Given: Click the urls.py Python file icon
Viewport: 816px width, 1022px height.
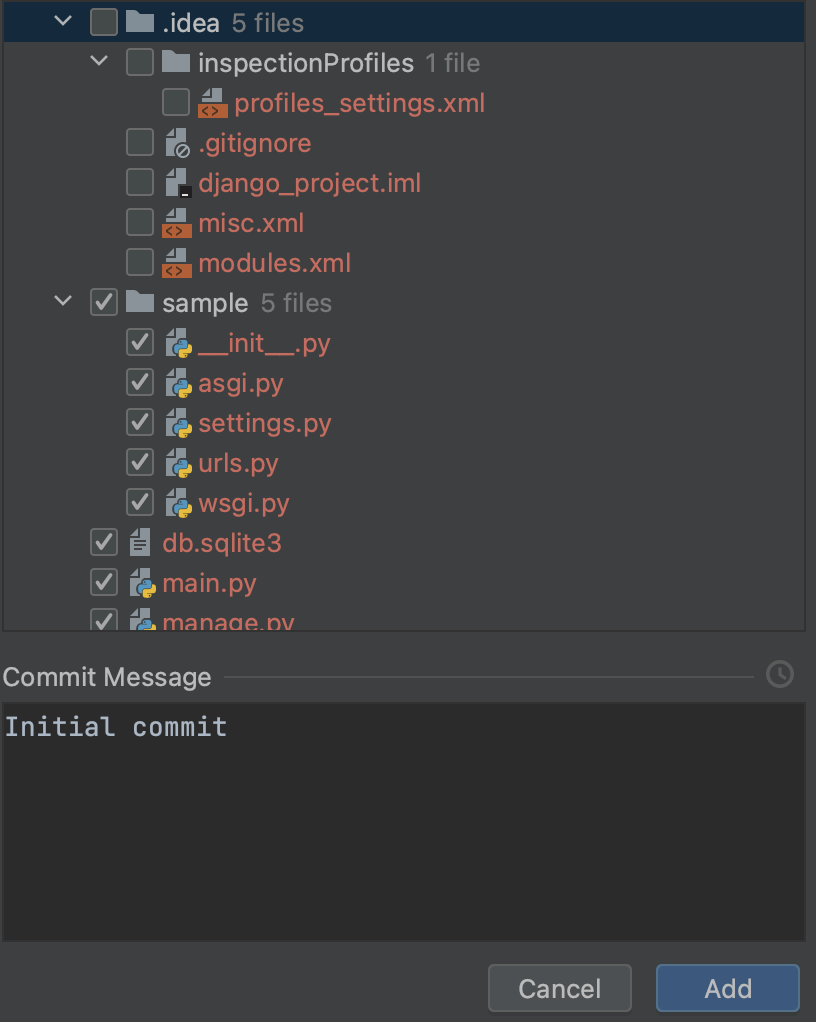Looking at the screenshot, I should (178, 463).
